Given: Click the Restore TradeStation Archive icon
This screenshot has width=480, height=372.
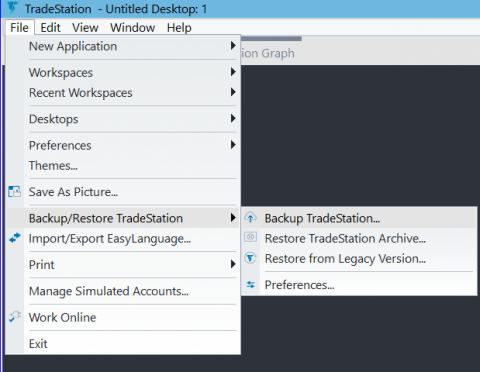Looking at the screenshot, I should pos(250,237).
